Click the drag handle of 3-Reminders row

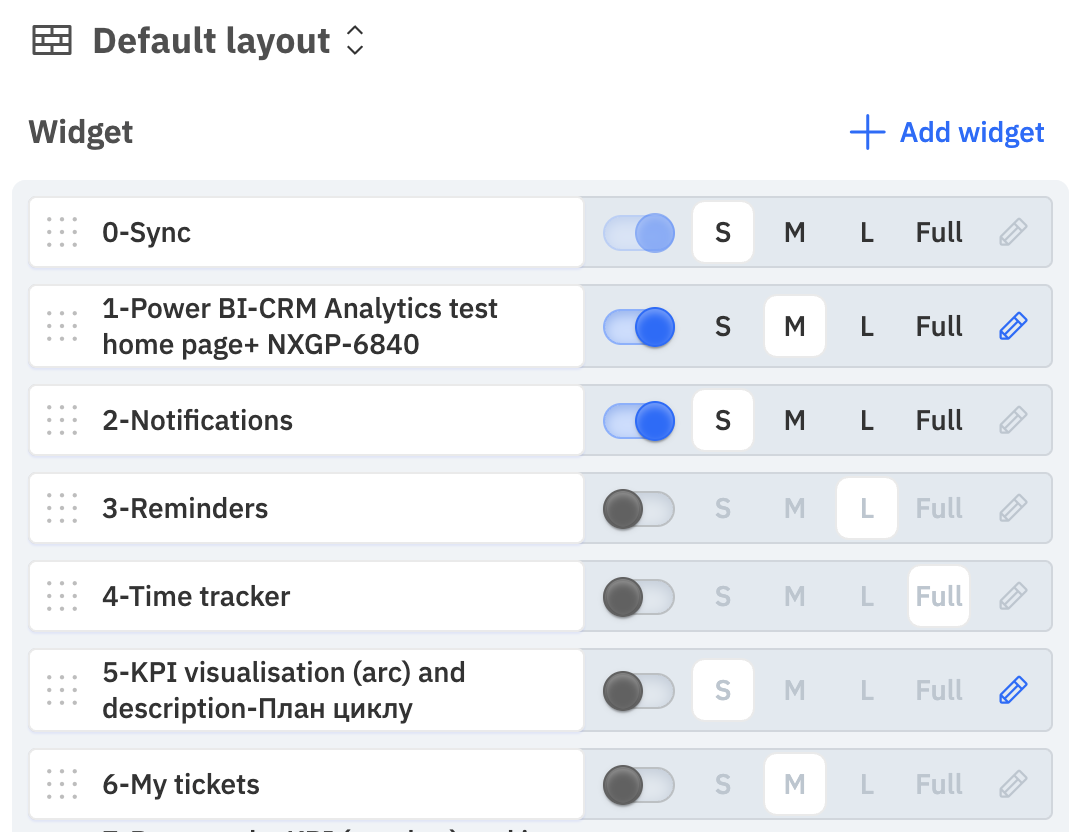click(62, 508)
